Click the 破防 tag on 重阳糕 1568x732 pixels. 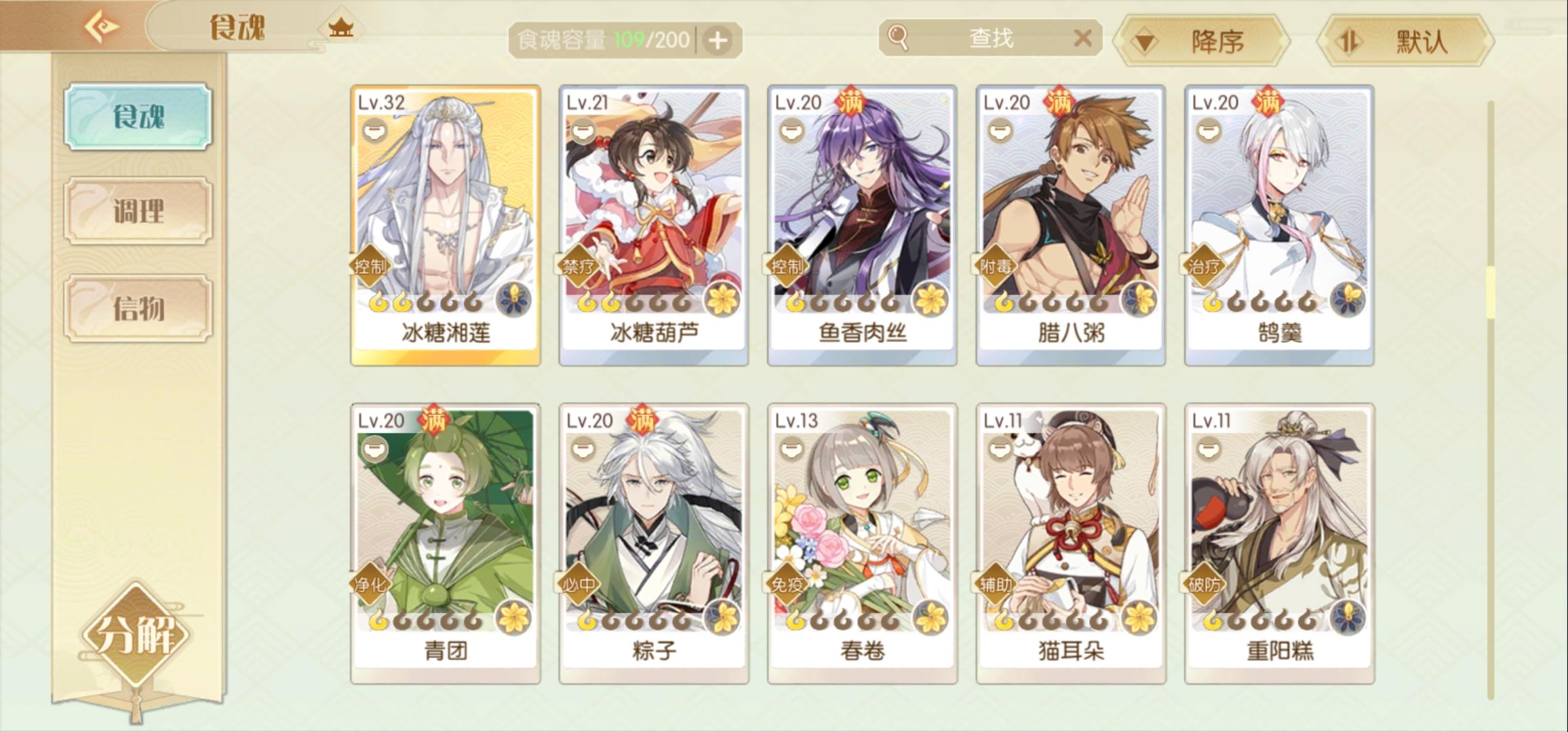[x=1204, y=584]
